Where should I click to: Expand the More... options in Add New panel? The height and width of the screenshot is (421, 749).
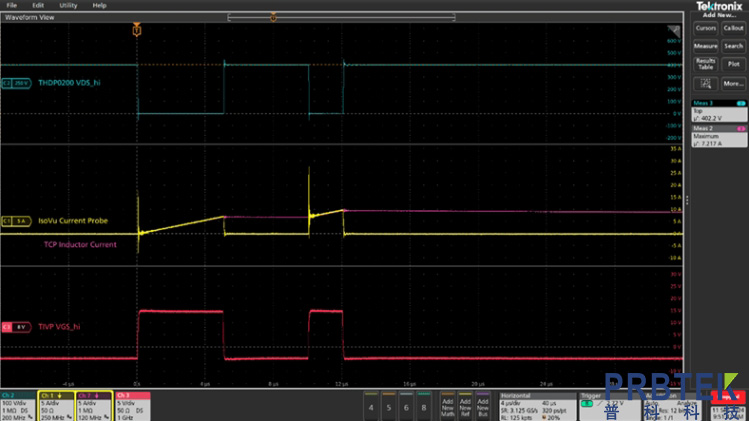point(733,83)
